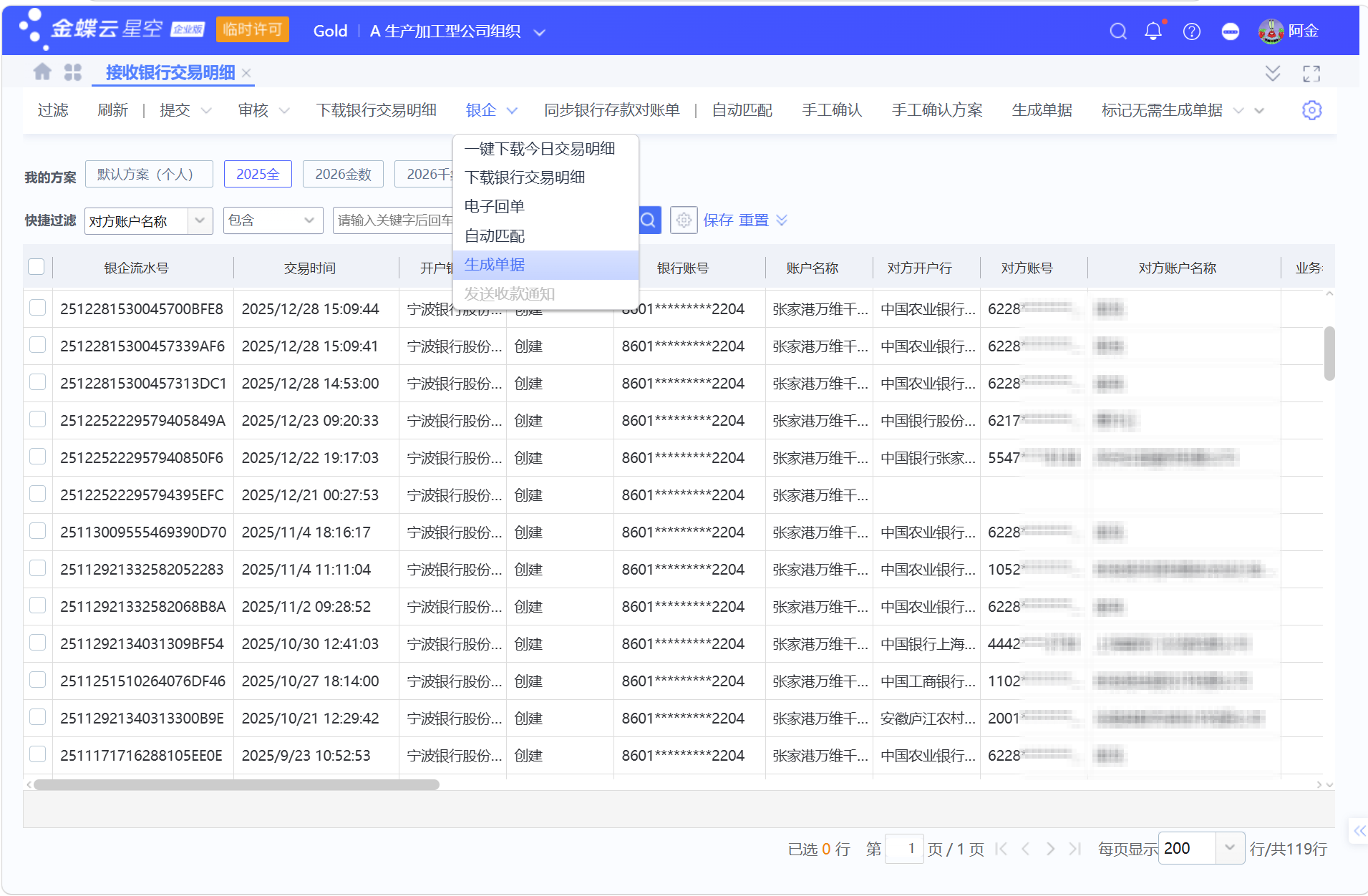Select the 默认方案 (个人) scheme
1368x896 pixels.
(x=149, y=174)
